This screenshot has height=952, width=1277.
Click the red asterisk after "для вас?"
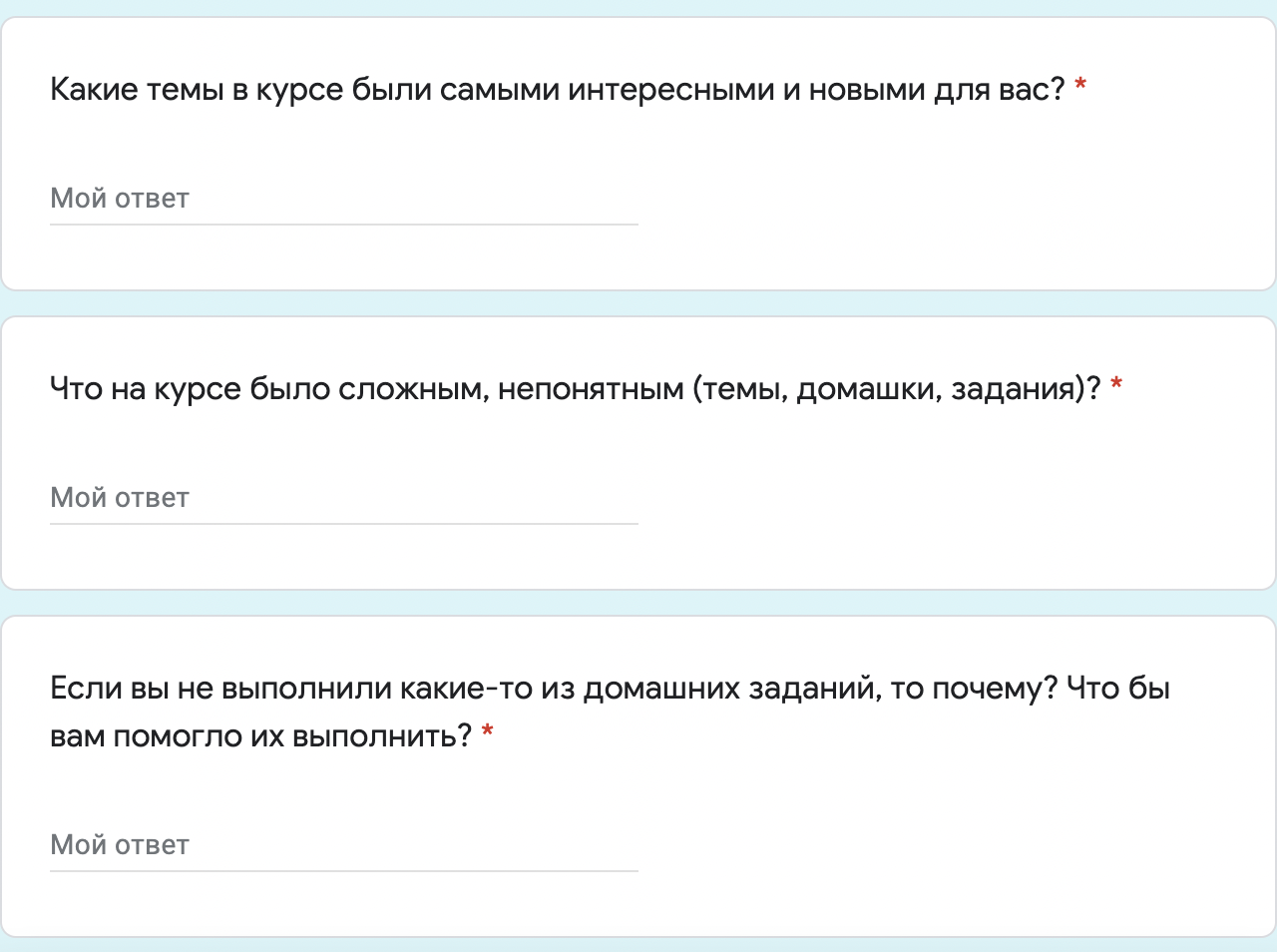tap(1080, 88)
